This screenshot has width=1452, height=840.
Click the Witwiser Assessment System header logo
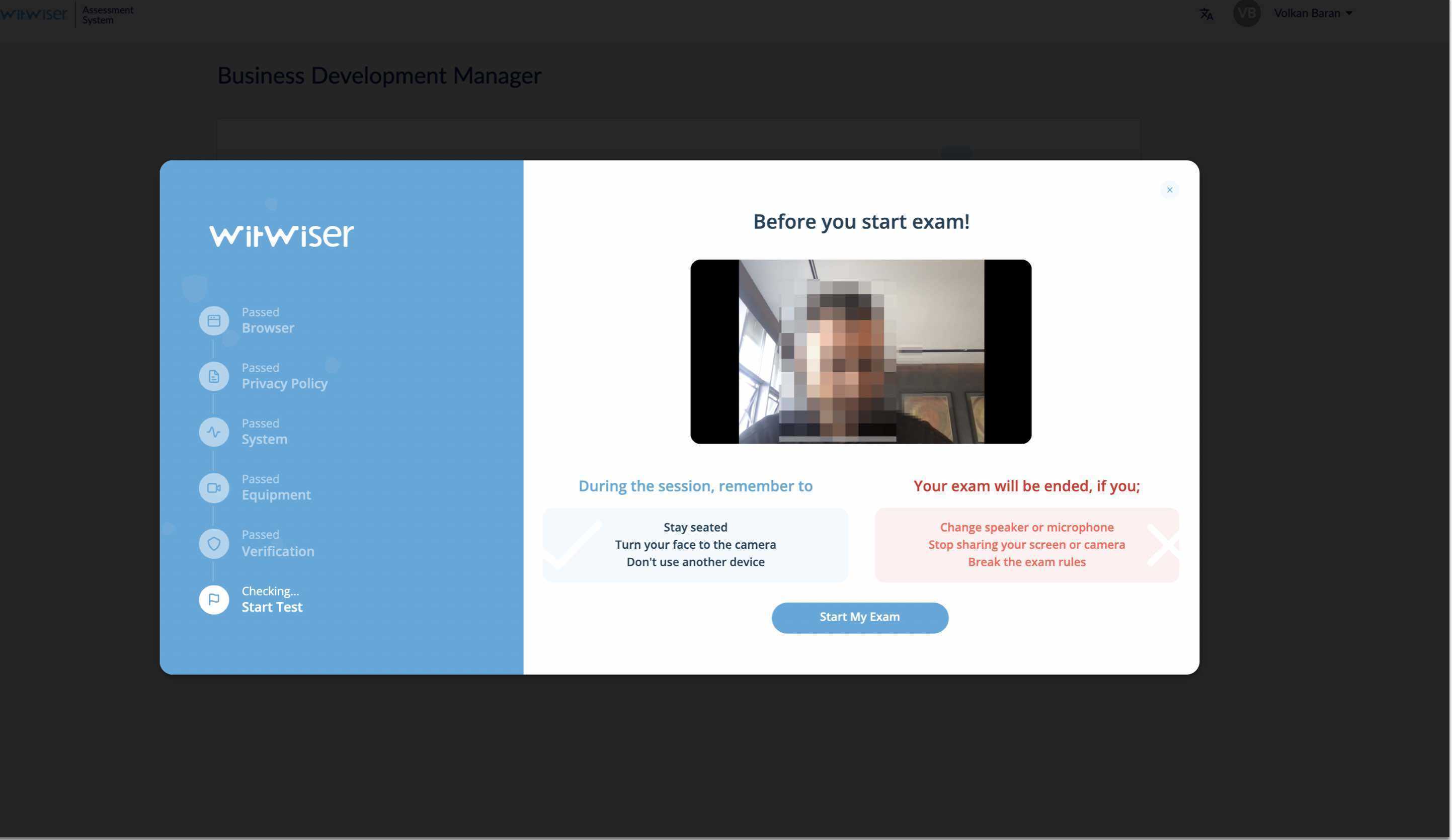click(x=35, y=14)
